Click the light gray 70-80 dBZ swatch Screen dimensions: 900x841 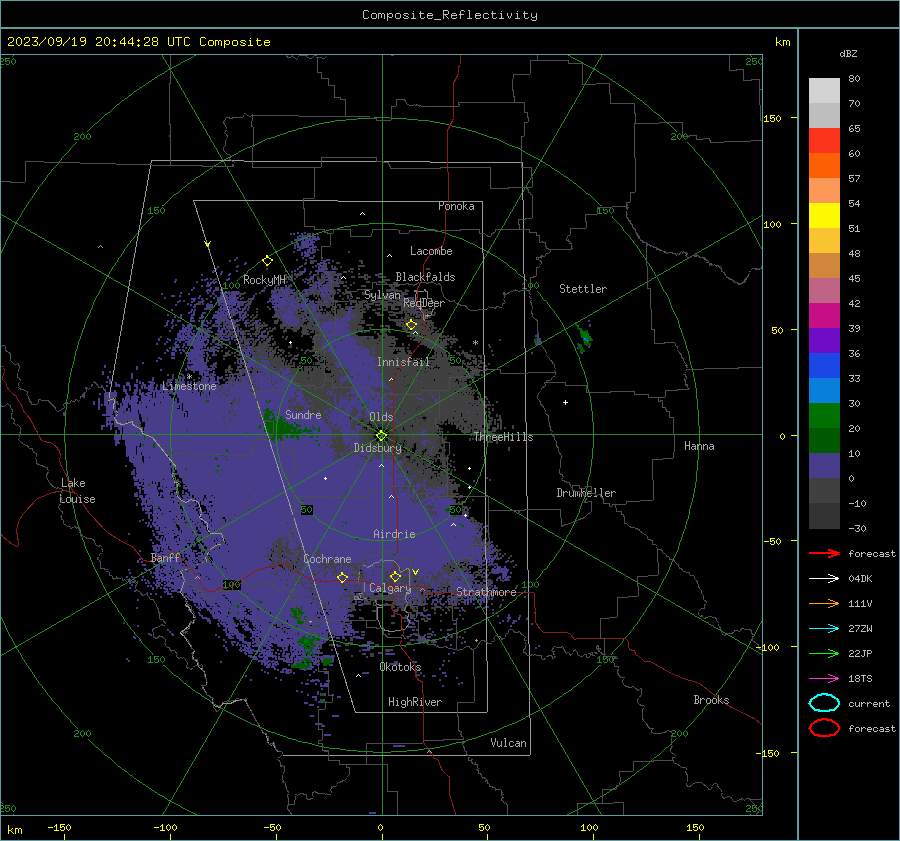point(824,91)
